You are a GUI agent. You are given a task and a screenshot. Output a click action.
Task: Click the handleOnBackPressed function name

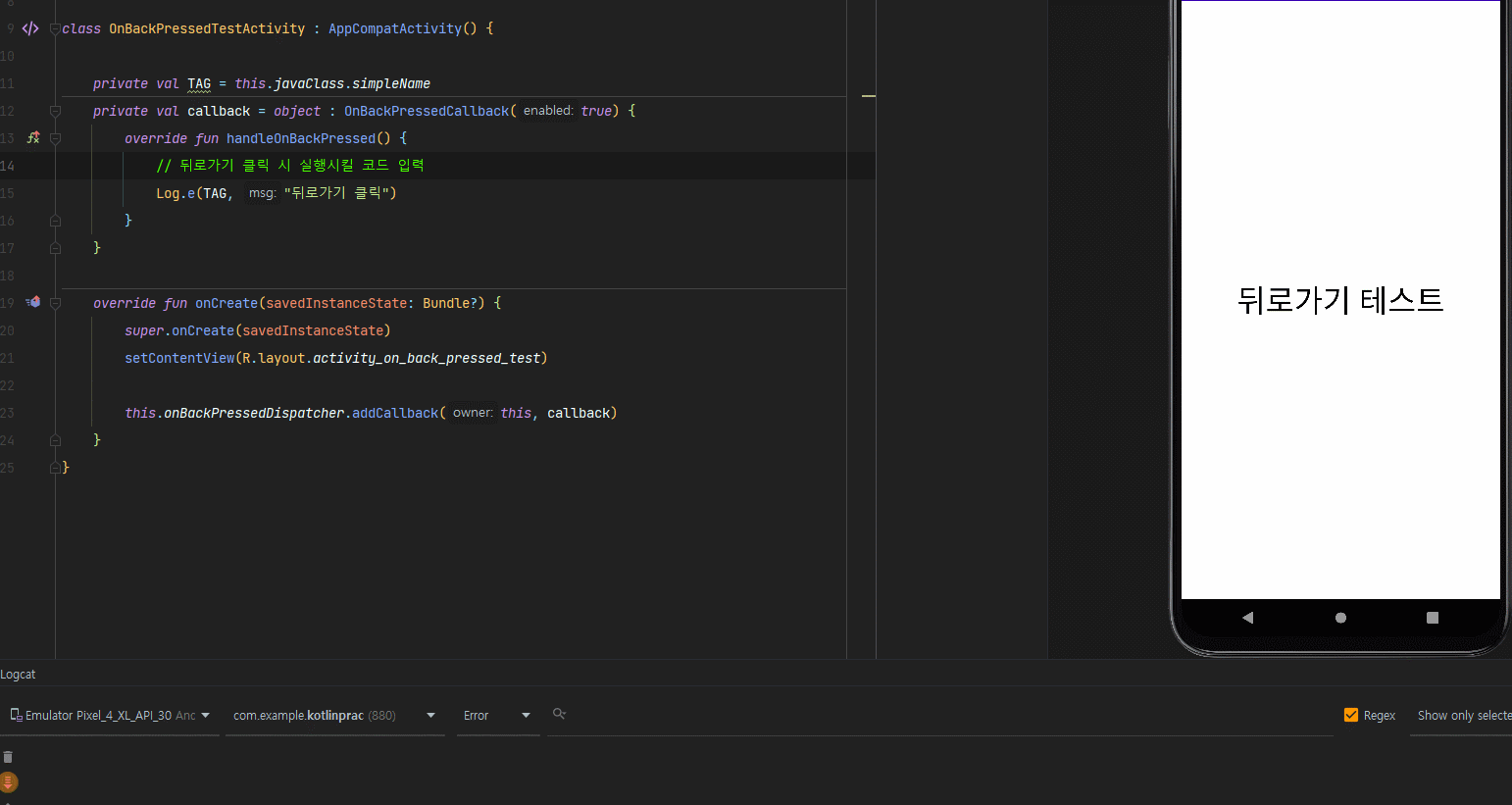point(301,138)
